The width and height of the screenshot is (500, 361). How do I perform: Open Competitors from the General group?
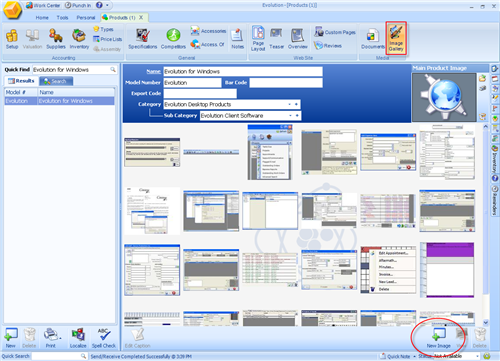tap(173, 39)
